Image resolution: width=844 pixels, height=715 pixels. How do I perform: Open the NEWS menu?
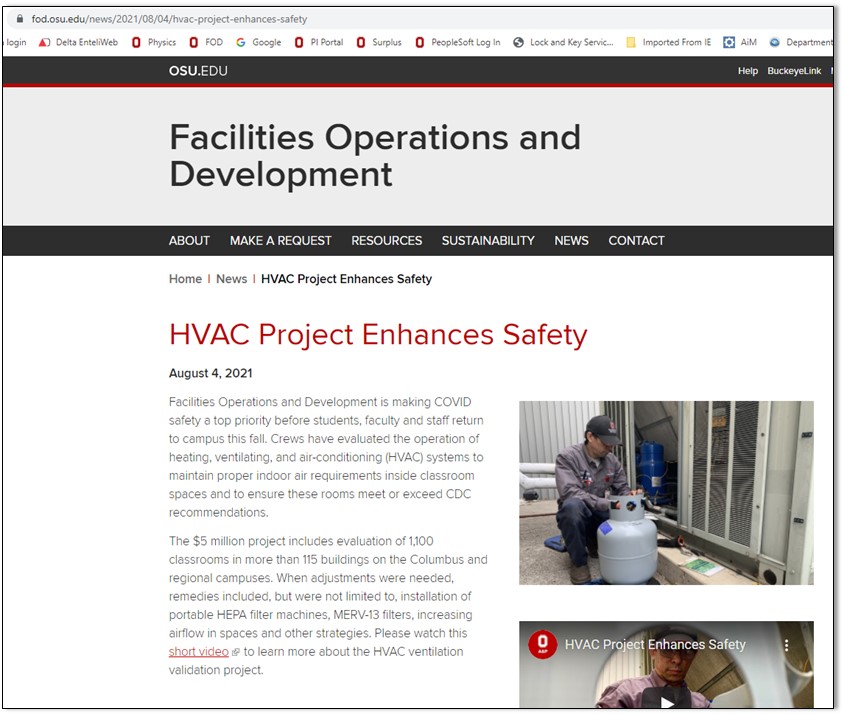click(571, 241)
